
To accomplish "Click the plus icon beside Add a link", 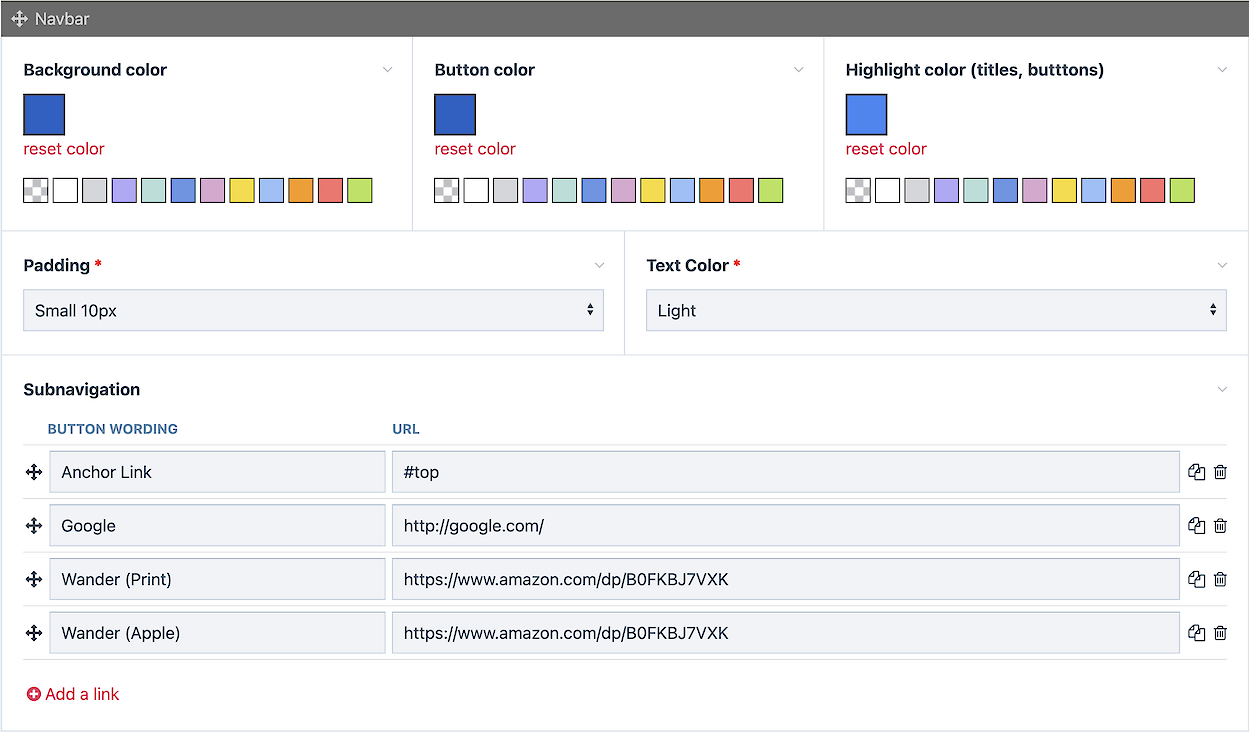I will [34, 694].
